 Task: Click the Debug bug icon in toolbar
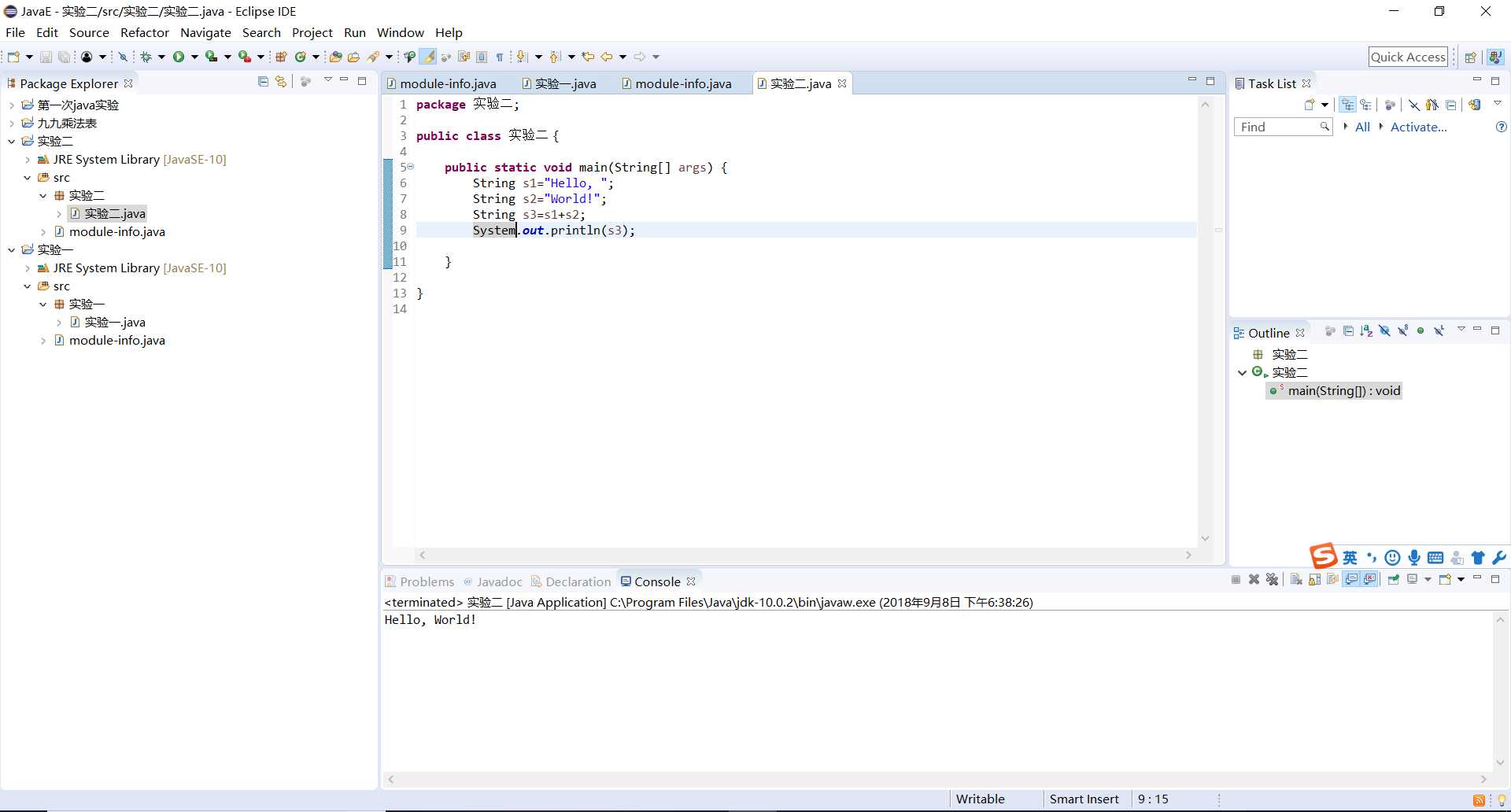(146, 57)
